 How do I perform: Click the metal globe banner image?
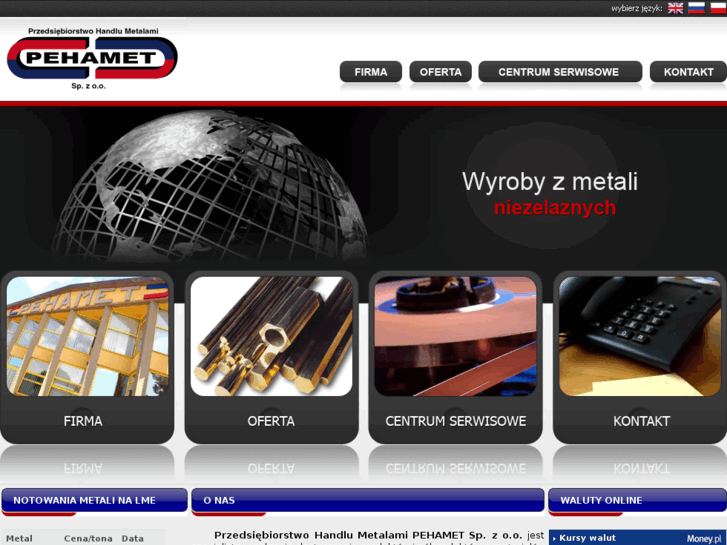click(211, 185)
